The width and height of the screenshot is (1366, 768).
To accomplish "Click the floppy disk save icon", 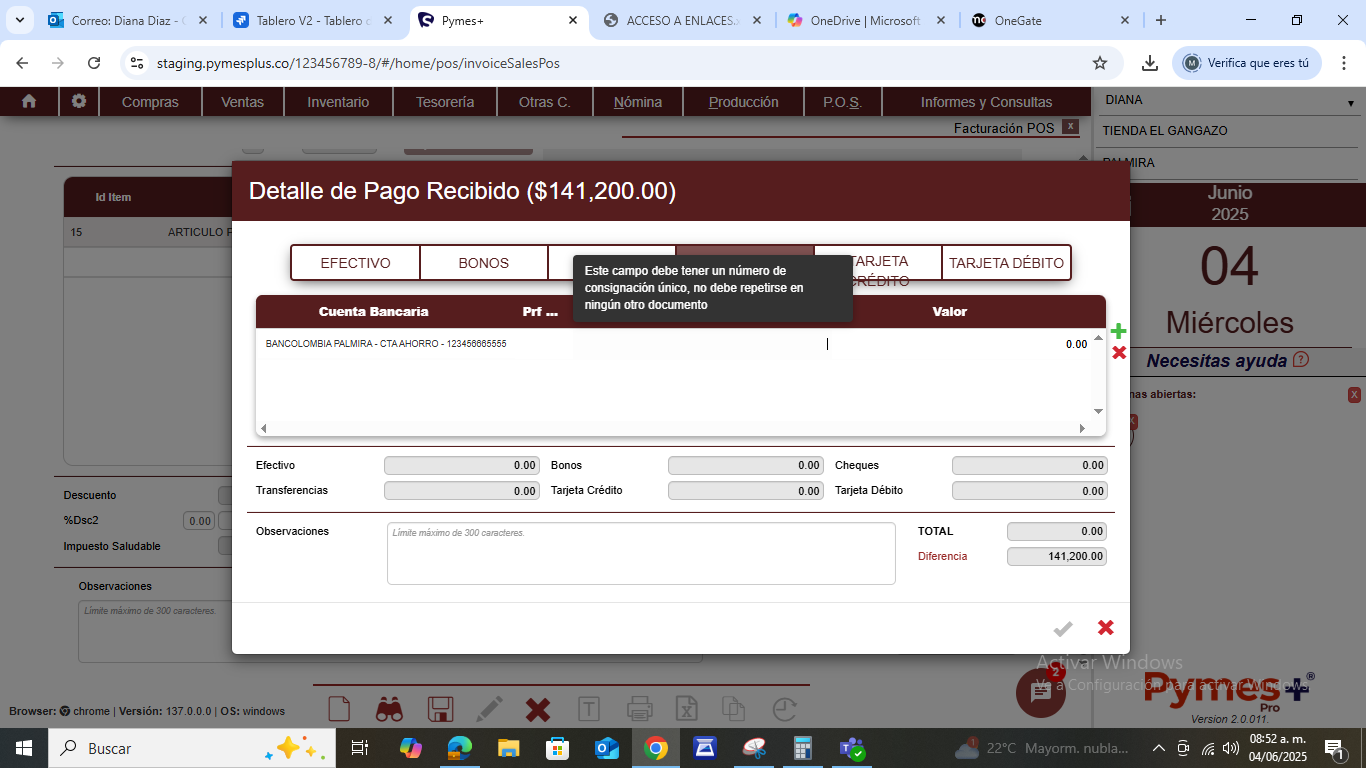I will 440,710.
